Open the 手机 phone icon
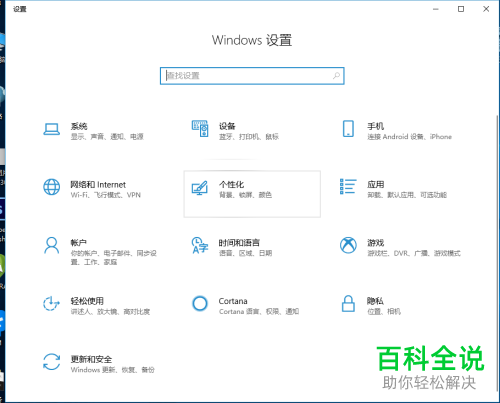 coord(348,129)
